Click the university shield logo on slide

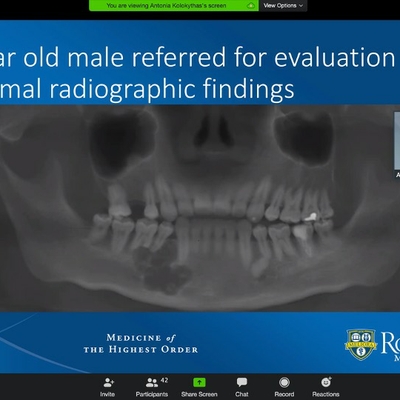[x=361, y=345]
